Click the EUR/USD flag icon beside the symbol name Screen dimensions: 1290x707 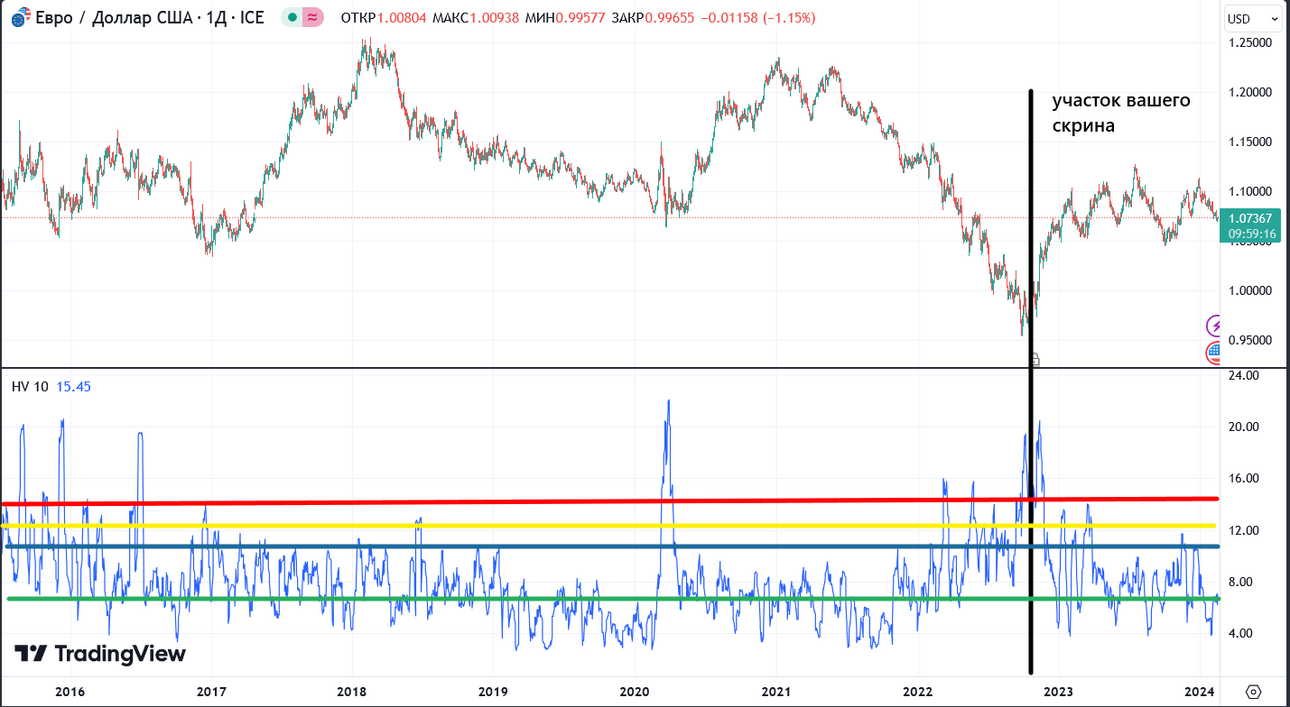(20, 18)
